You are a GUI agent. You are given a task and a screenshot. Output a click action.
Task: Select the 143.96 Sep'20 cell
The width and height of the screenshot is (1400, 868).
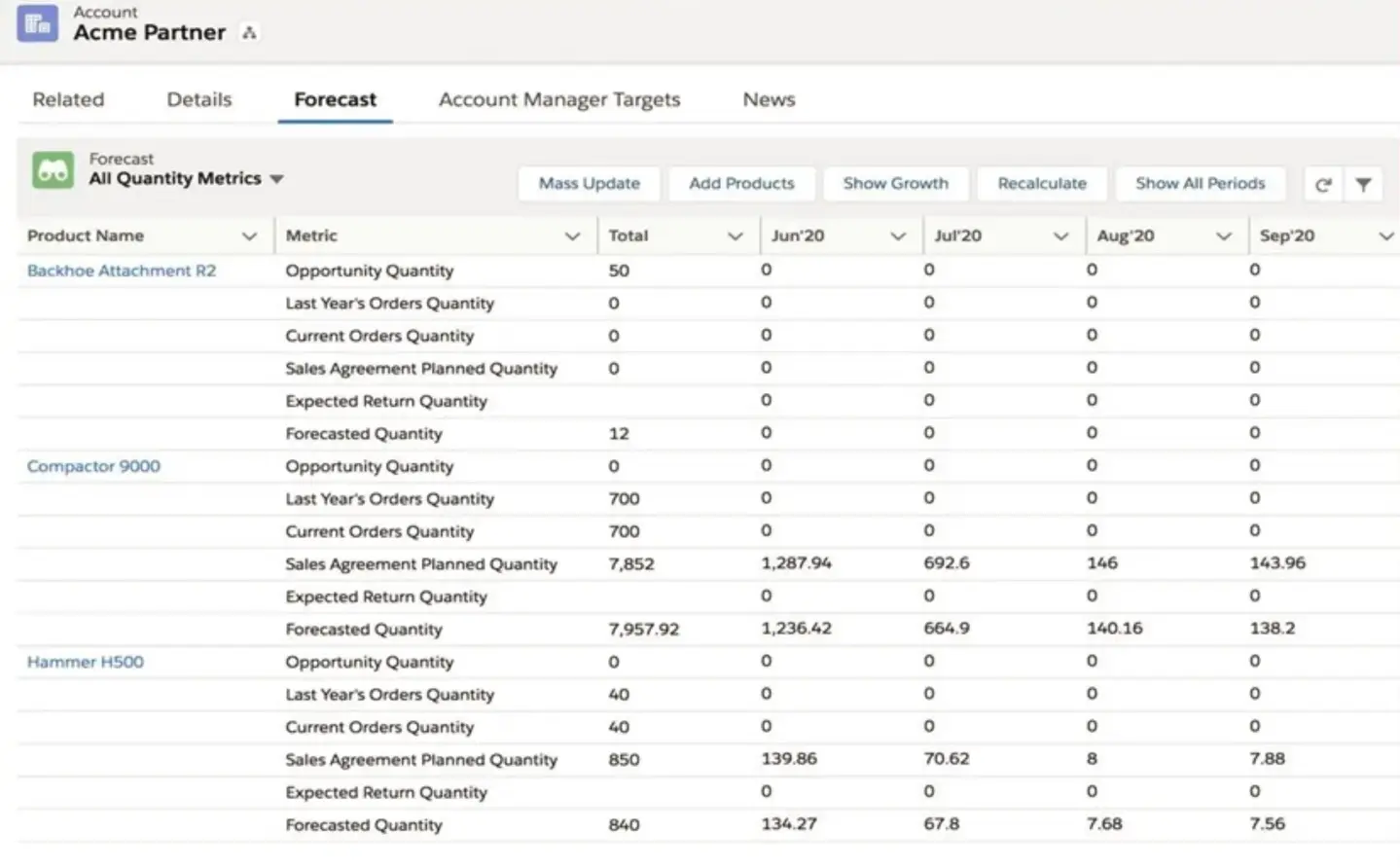coord(1277,563)
